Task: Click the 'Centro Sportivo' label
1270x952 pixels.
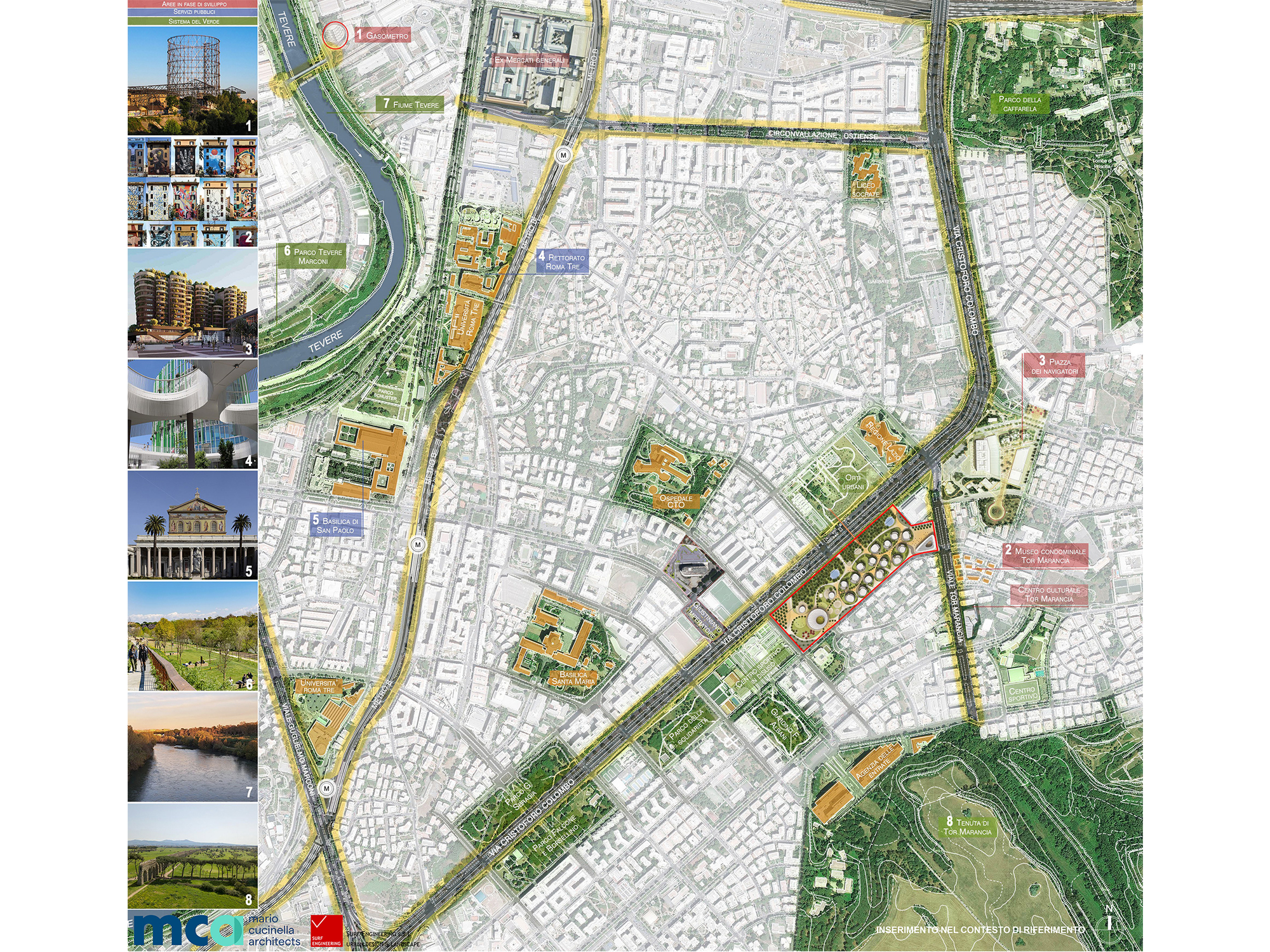Action: coord(1022,694)
